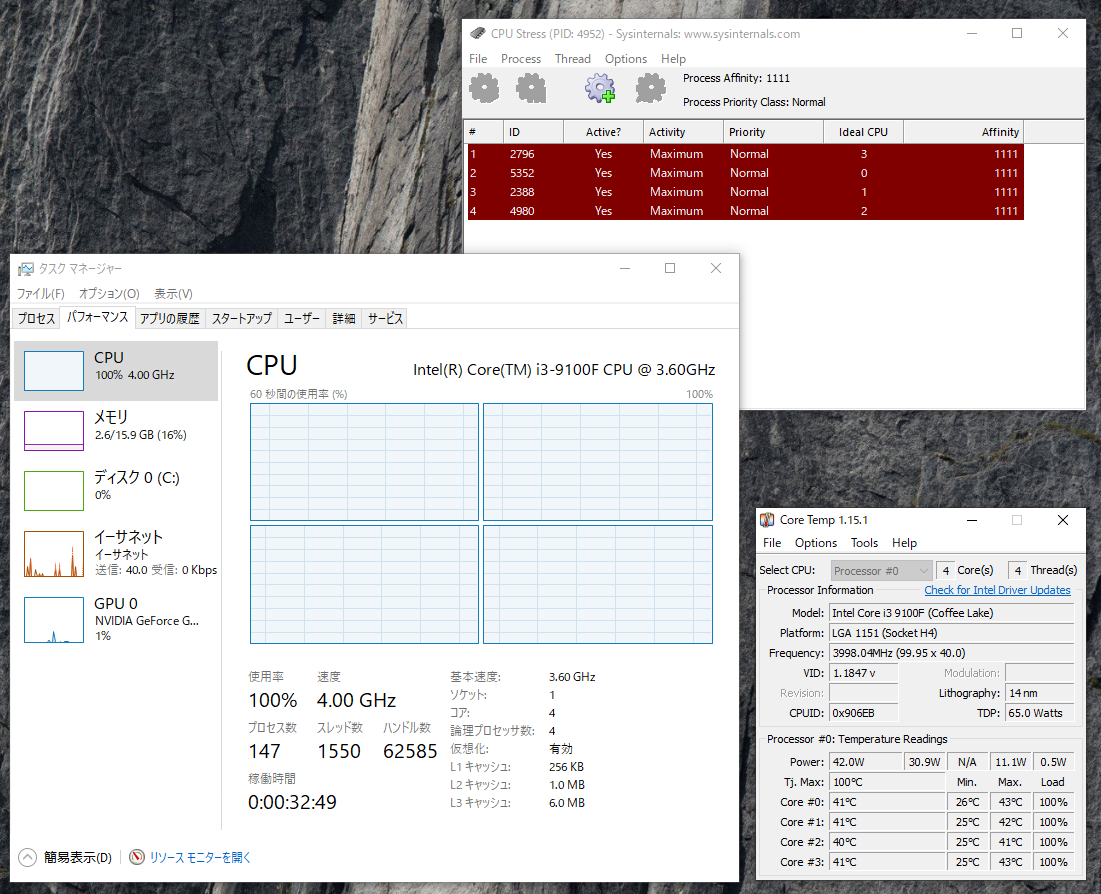Sort threads by the Activity column header
Image resolution: width=1101 pixels, height=894 pixels.
683,132
